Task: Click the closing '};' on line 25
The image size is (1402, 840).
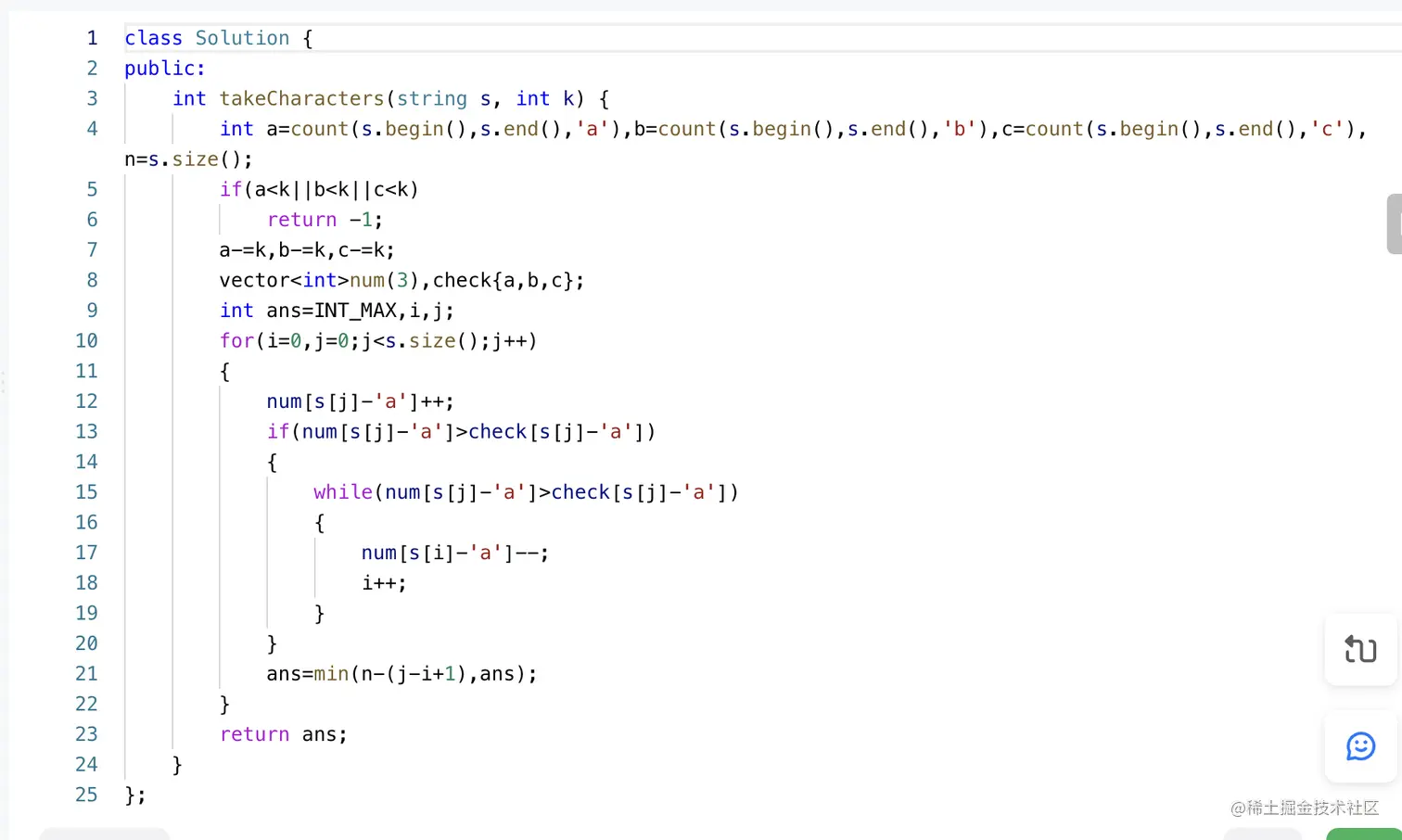Action: (135, 795)
